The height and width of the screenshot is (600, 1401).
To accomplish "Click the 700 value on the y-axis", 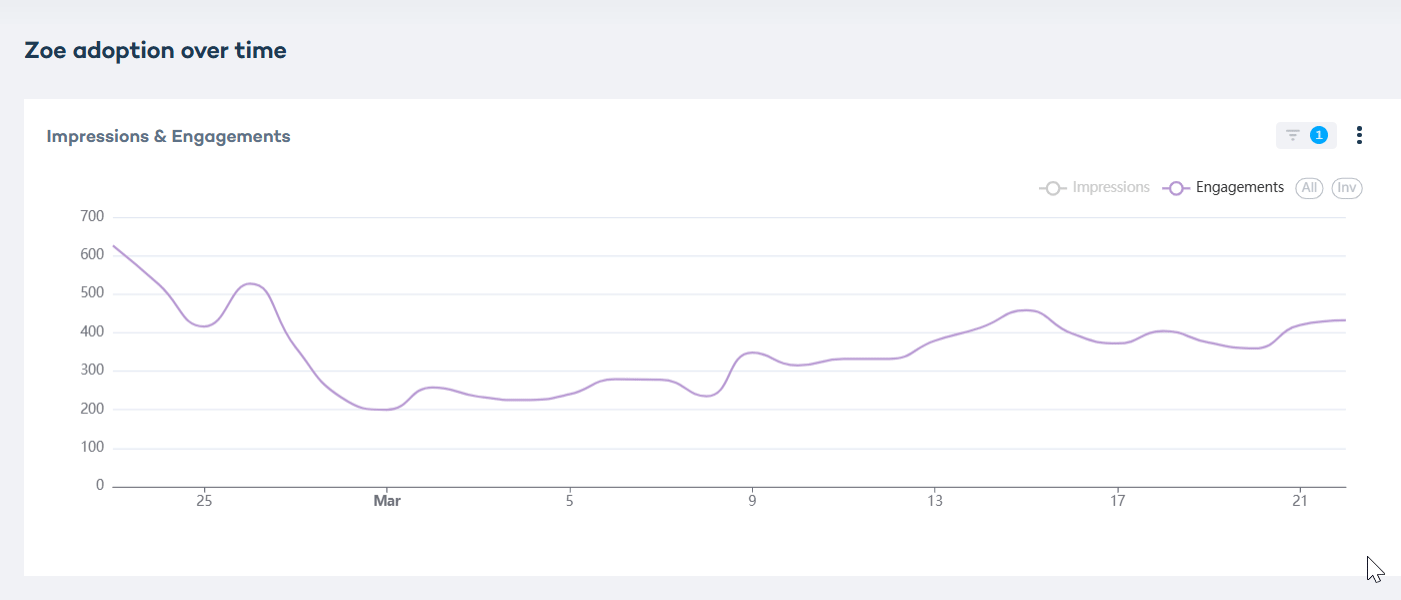I will click(x=92, y=217).
